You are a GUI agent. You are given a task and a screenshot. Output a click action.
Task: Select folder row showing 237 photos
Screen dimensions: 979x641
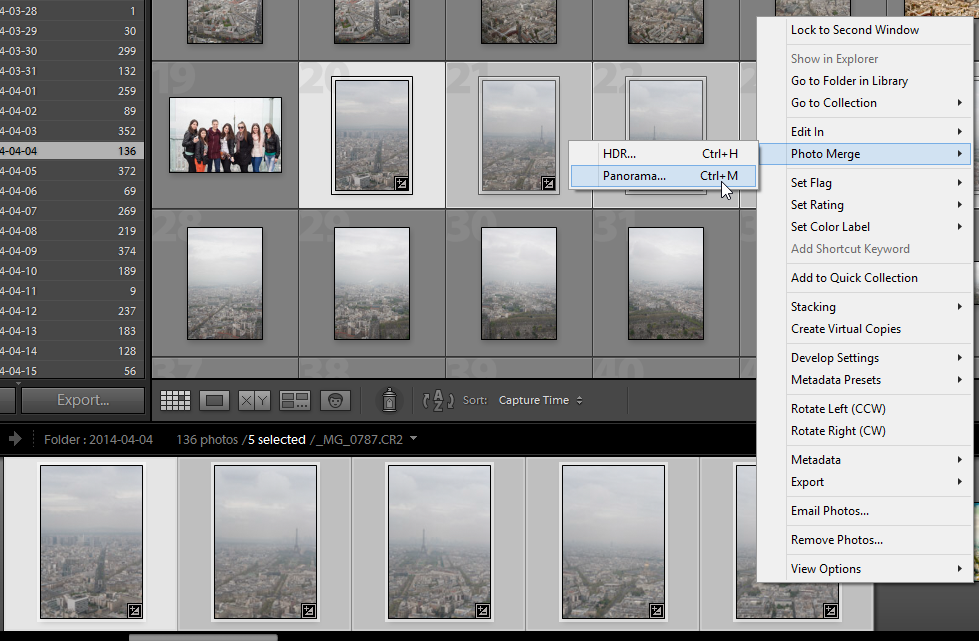(72, 311)
